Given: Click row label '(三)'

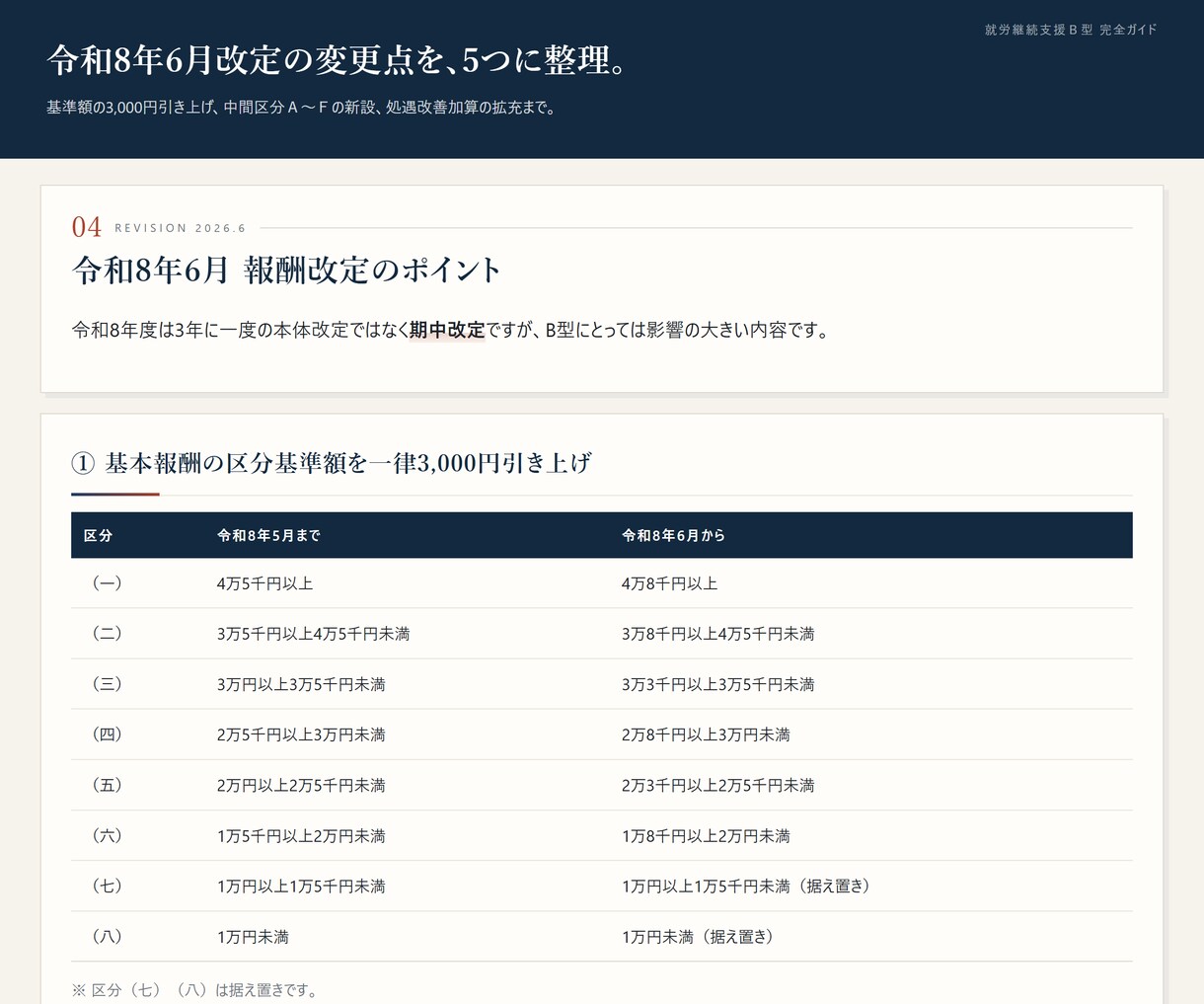Looking at the screenshot, I should (107, 684).
